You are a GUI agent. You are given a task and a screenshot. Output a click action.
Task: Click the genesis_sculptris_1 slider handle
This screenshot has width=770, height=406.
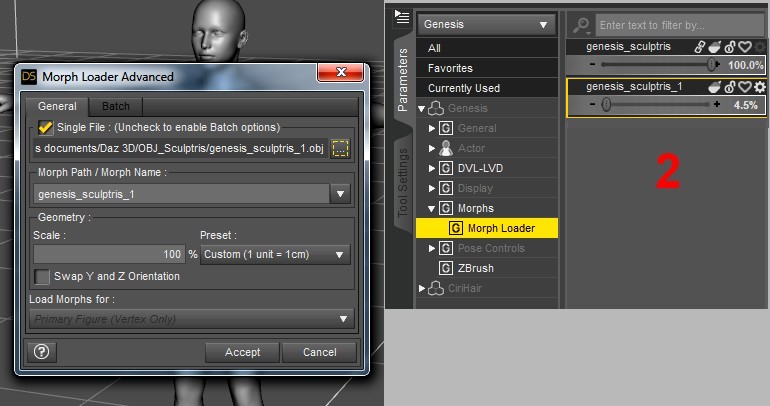tap(606, 104)
